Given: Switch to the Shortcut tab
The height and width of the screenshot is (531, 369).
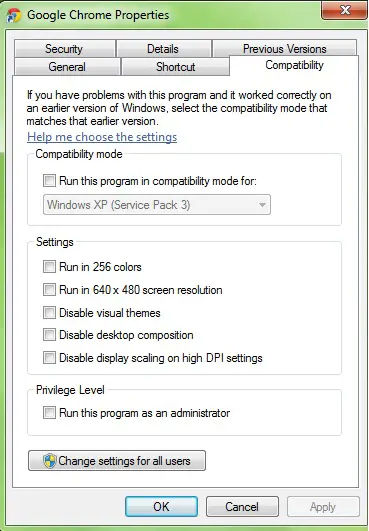Looking at the screenshot, I should point(175,67).
